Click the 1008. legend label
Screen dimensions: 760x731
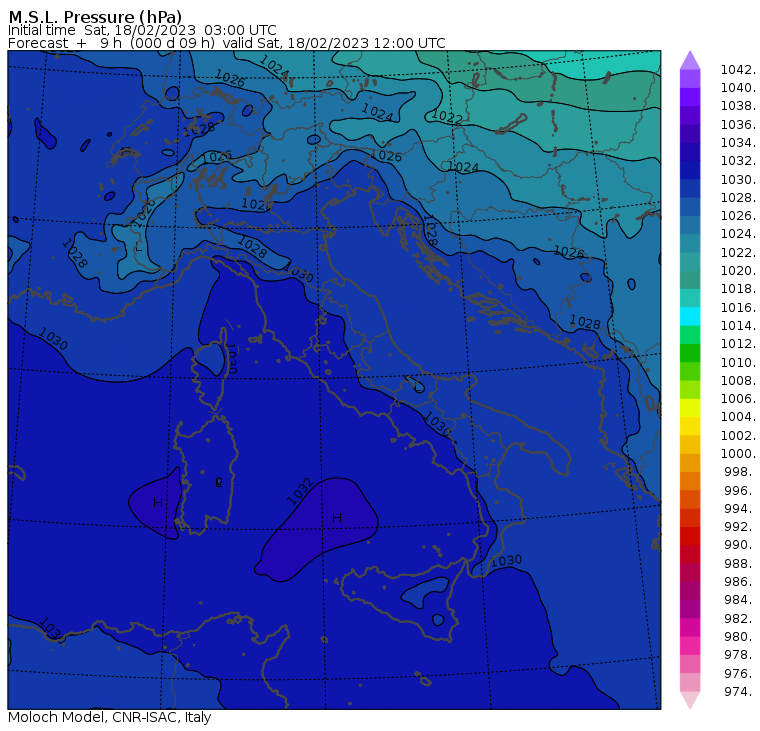point(738,381)
